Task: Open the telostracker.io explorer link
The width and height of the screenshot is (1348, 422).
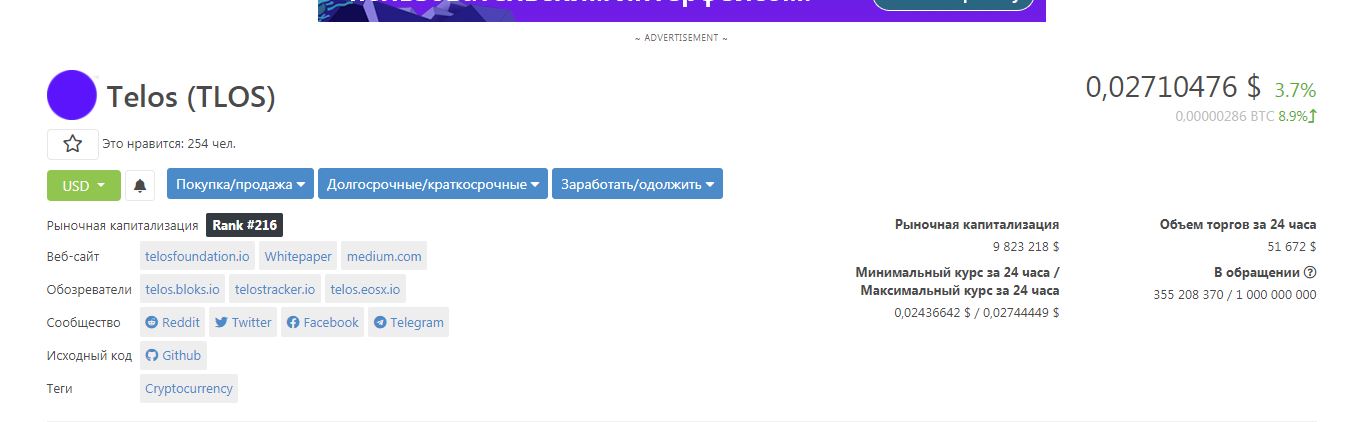Action: click(275, 289)
